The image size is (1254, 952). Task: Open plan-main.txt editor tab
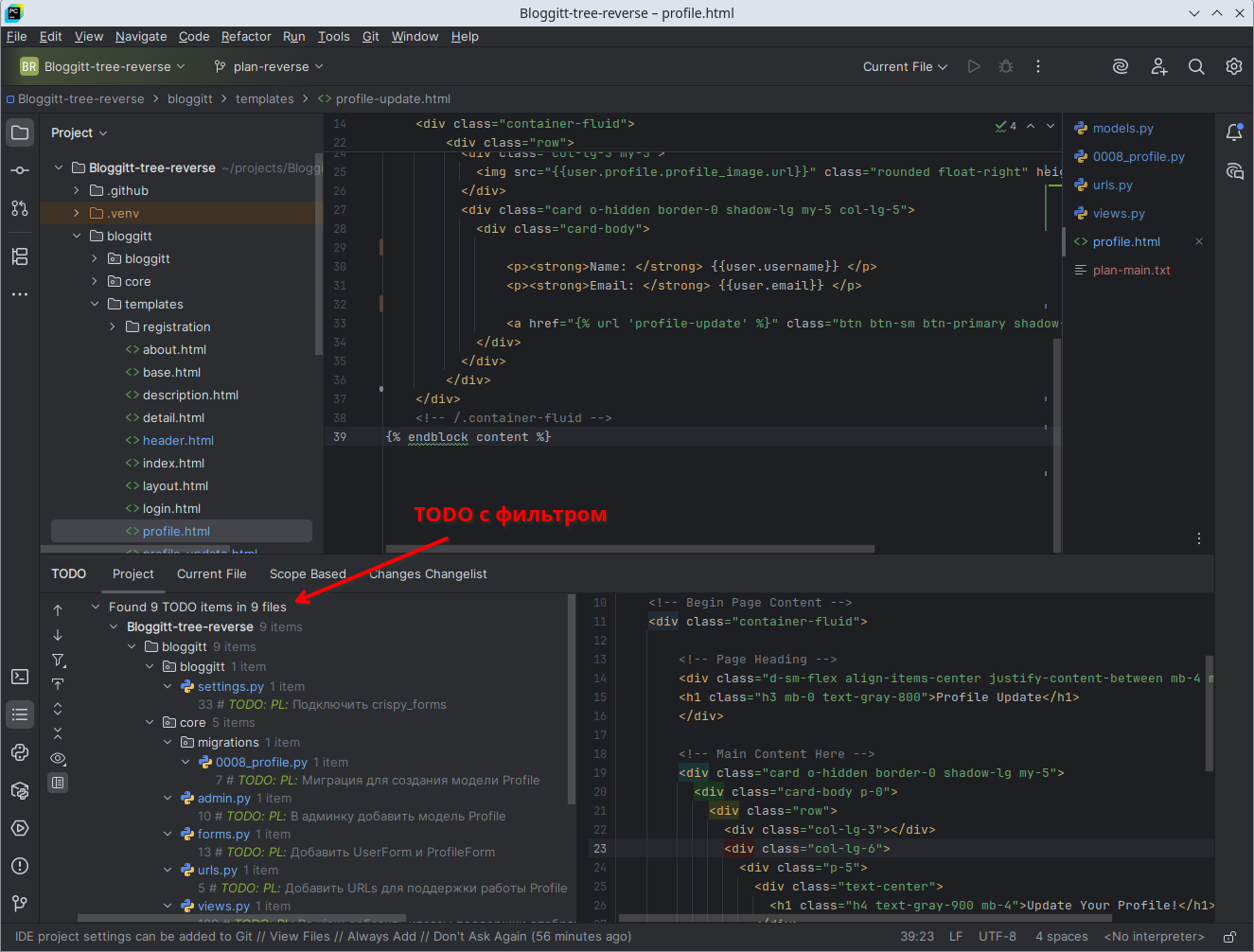pyautogui.click(x=1131, y=270)
